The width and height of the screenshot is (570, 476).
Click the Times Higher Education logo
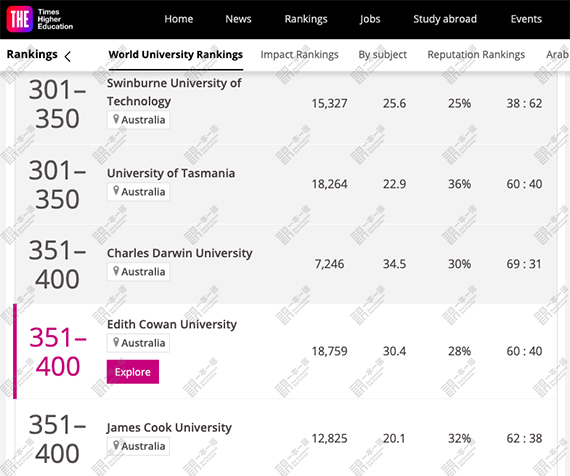click(x=40, y=19)
